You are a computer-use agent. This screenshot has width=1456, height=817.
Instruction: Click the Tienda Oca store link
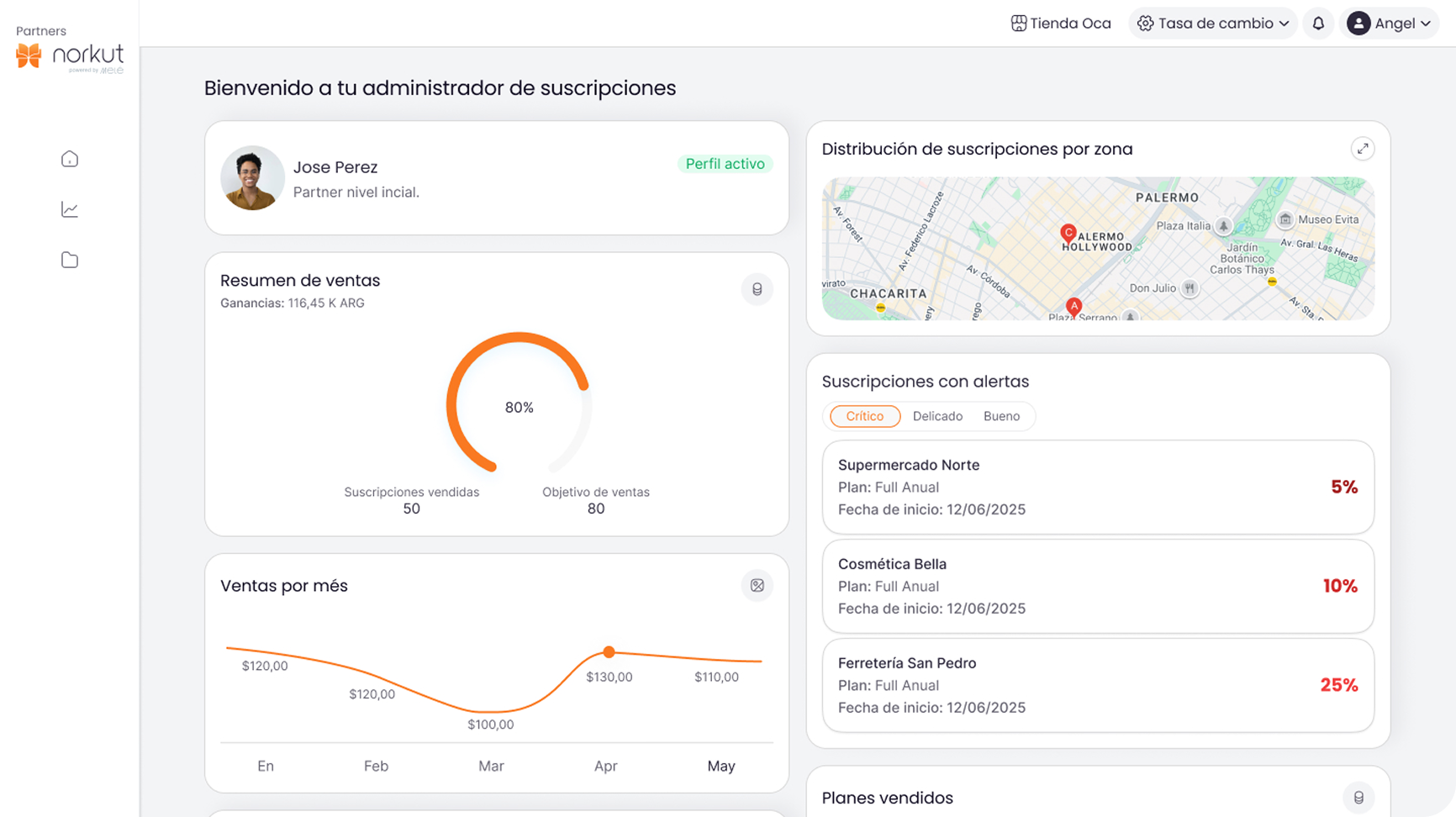[1061, 24]
